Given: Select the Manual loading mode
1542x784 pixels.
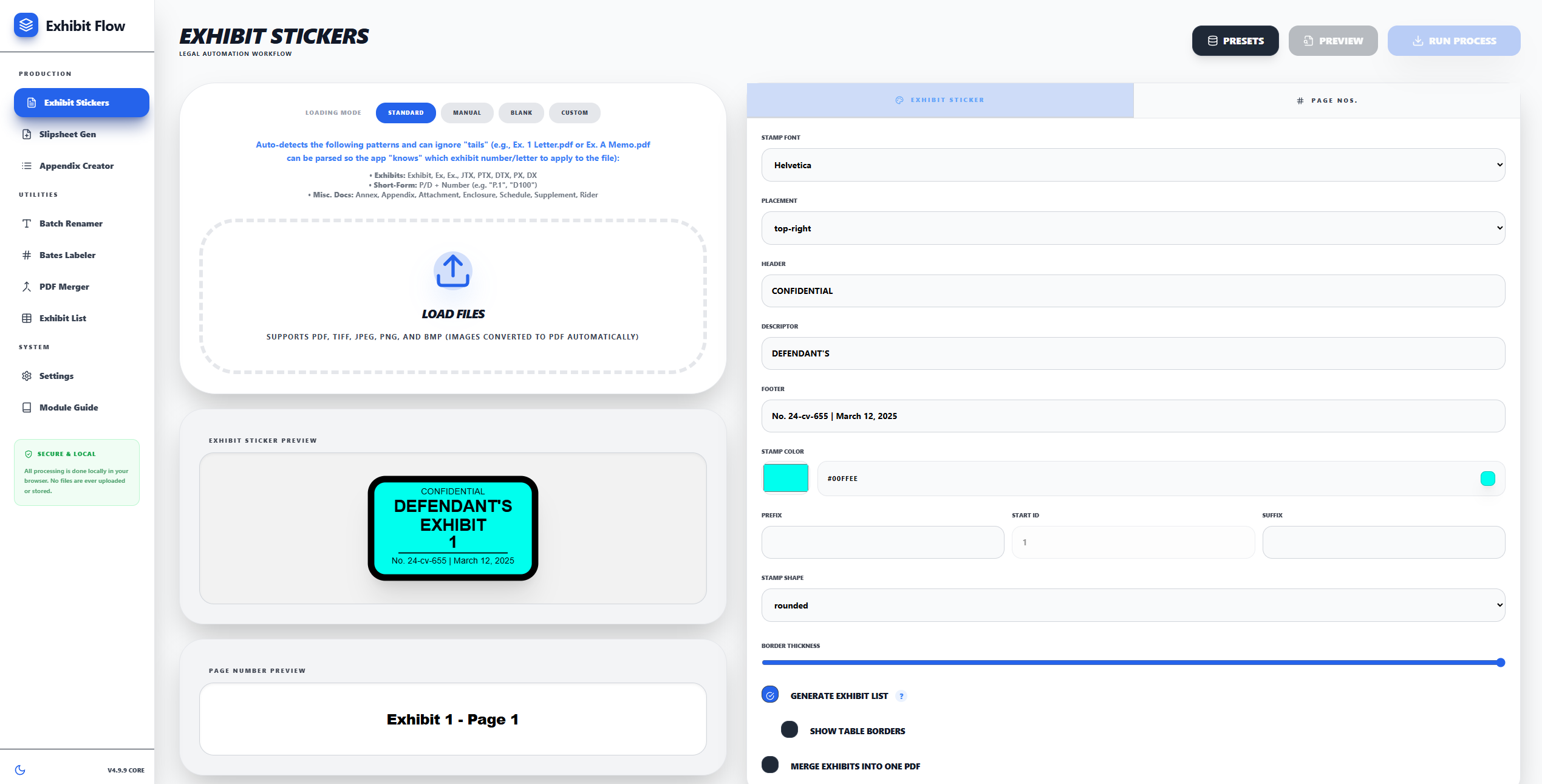Looking at the screenshot, I should [x=466, y=113].
